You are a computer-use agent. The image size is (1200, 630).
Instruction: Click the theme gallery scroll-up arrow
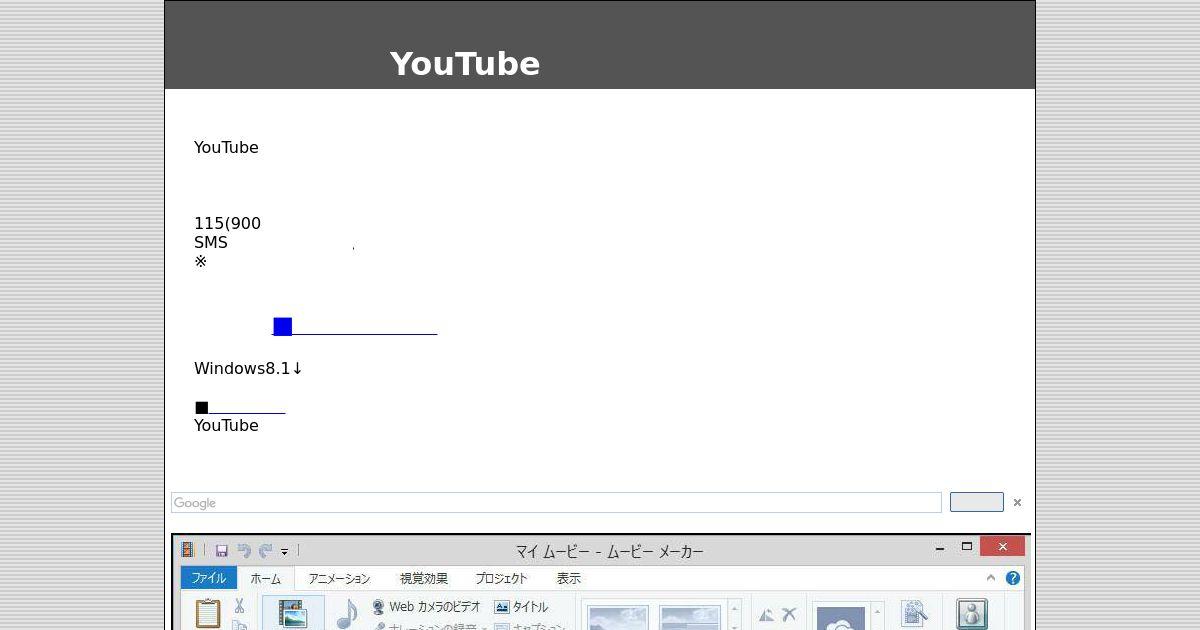tap(734, 608)
